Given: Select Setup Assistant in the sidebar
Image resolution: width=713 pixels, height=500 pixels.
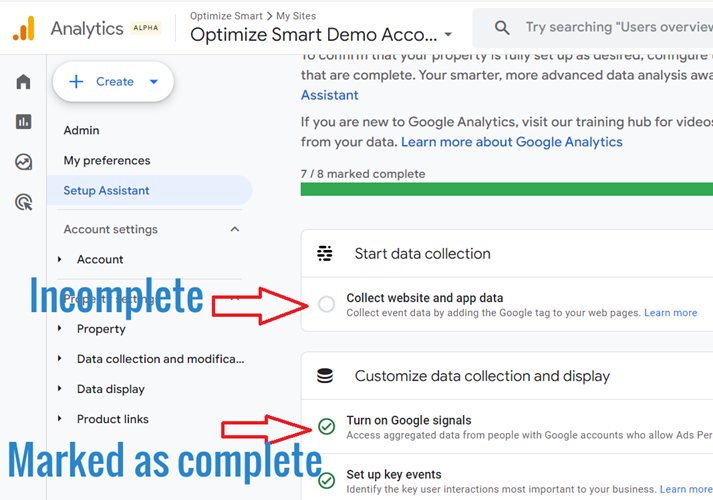Looking at the screenshot, I should 150,190.
